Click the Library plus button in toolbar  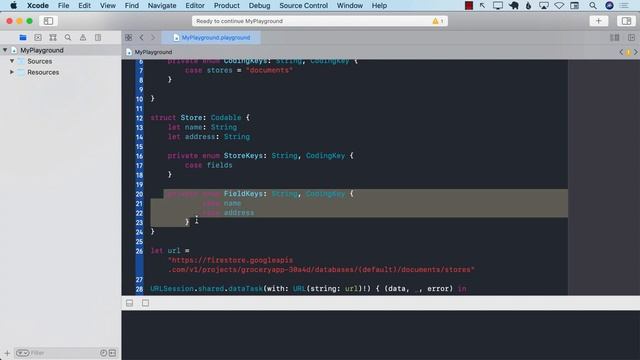point(599,21)
